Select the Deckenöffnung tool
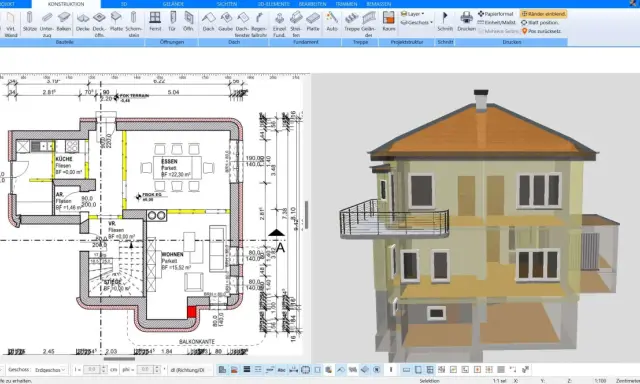This screenshot has height=384, width=640. (x=99, y=24)
